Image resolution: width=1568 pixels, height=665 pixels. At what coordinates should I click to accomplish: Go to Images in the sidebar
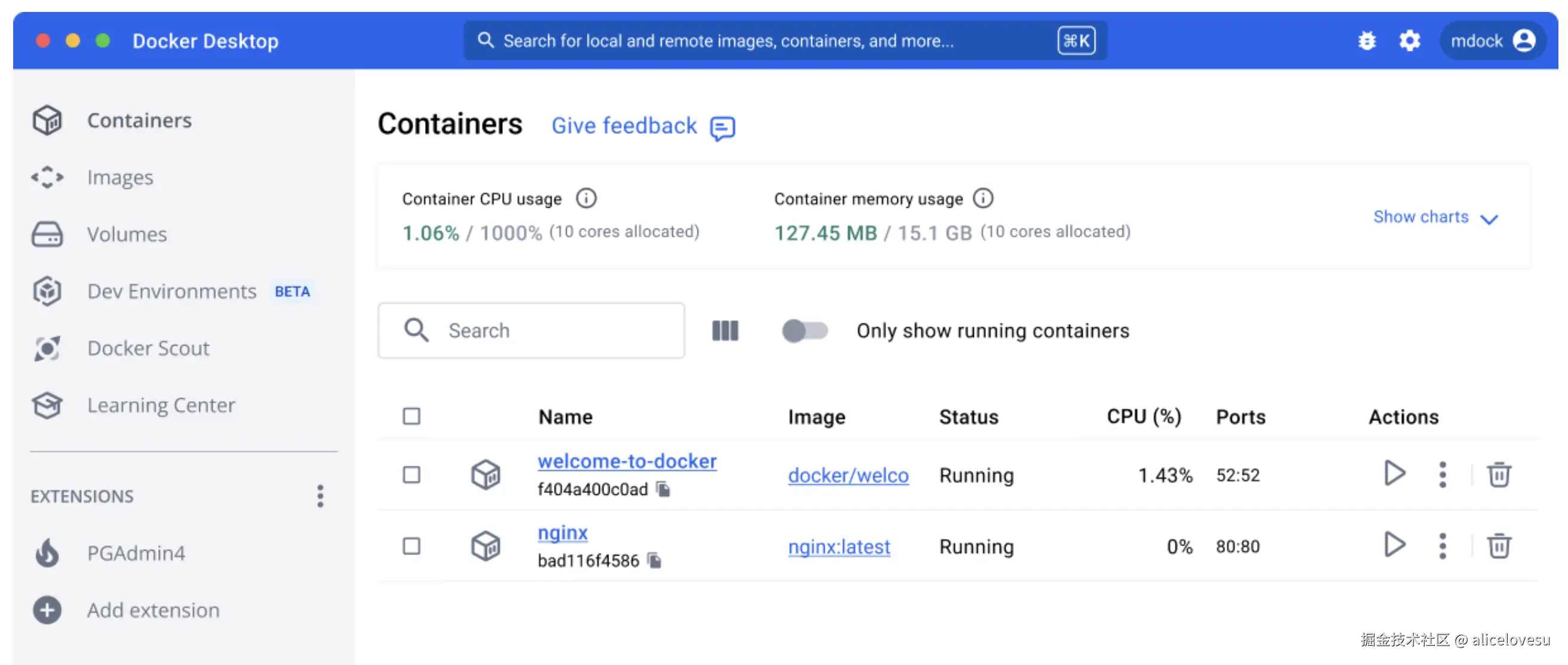coord(120,177)
